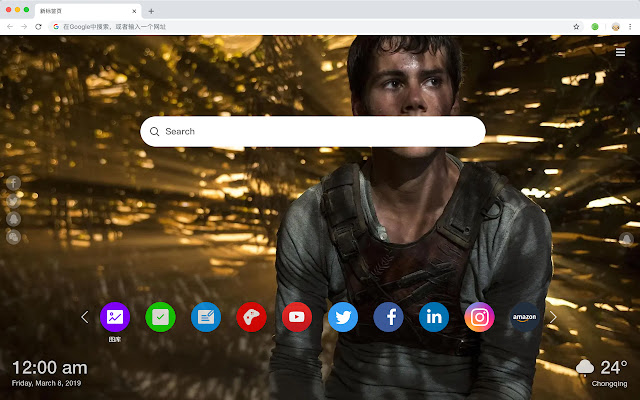Open the Instagram shortcut
Screen dimensions: 640x400
click(x=480, y=317)
